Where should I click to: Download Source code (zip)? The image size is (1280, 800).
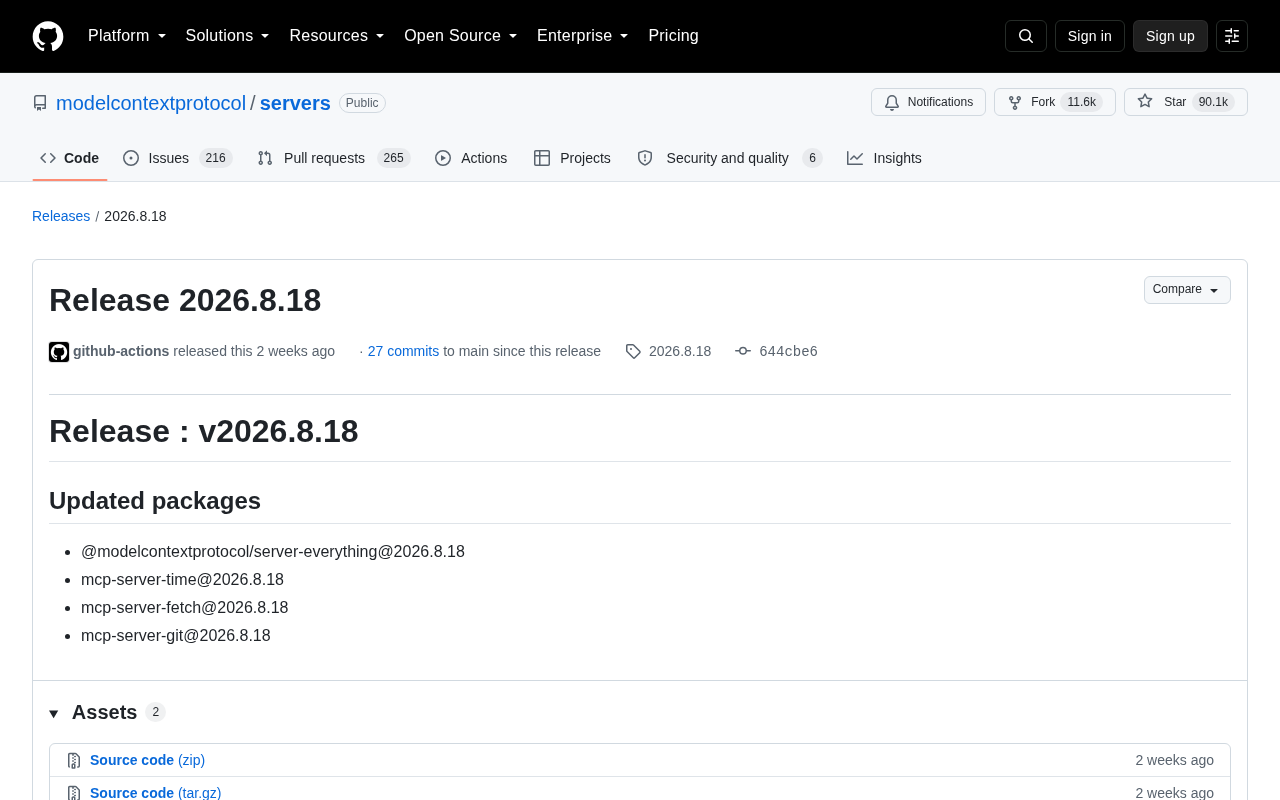tap(147, 760)
